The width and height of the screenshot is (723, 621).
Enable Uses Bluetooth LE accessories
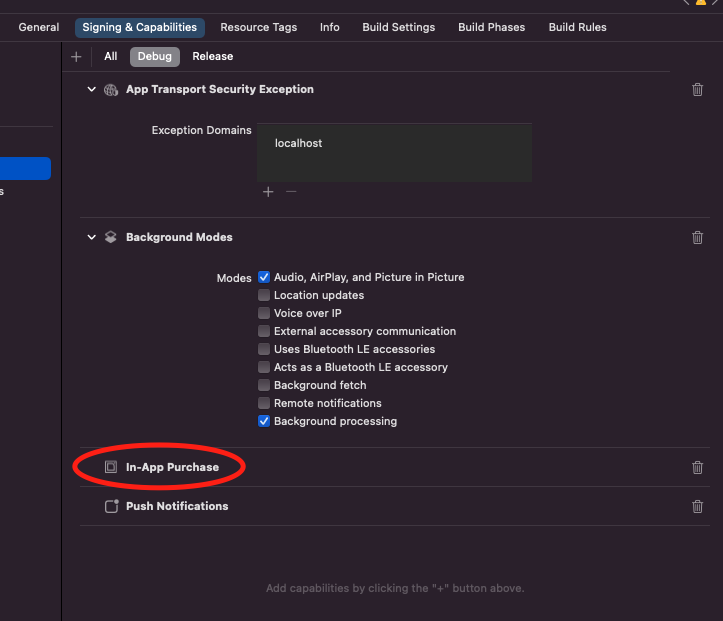tap(264, 349)
